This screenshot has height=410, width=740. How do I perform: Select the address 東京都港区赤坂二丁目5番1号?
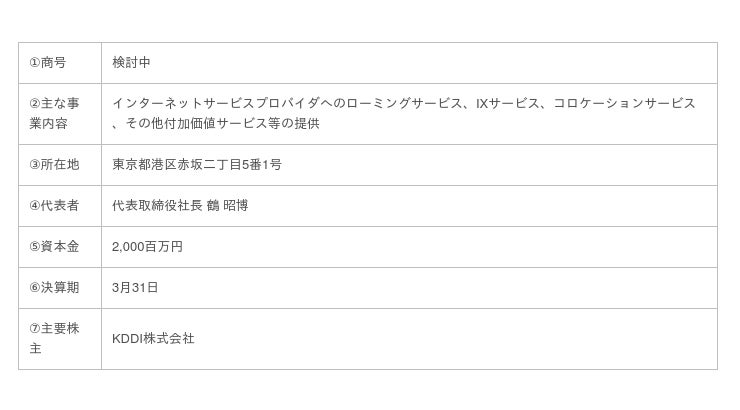[x=196, y=165]
